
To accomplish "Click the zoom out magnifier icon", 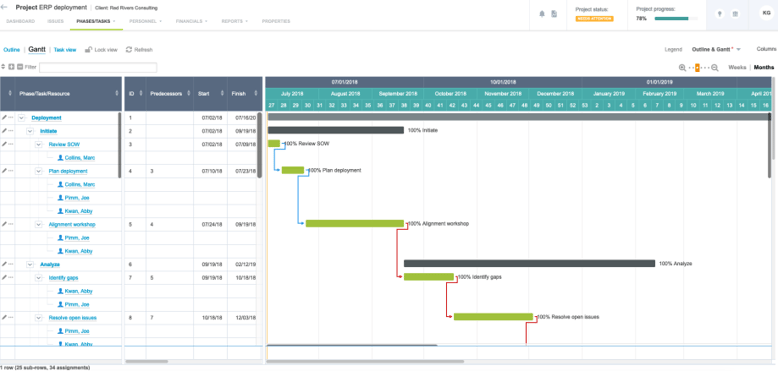I will [715, 68].
